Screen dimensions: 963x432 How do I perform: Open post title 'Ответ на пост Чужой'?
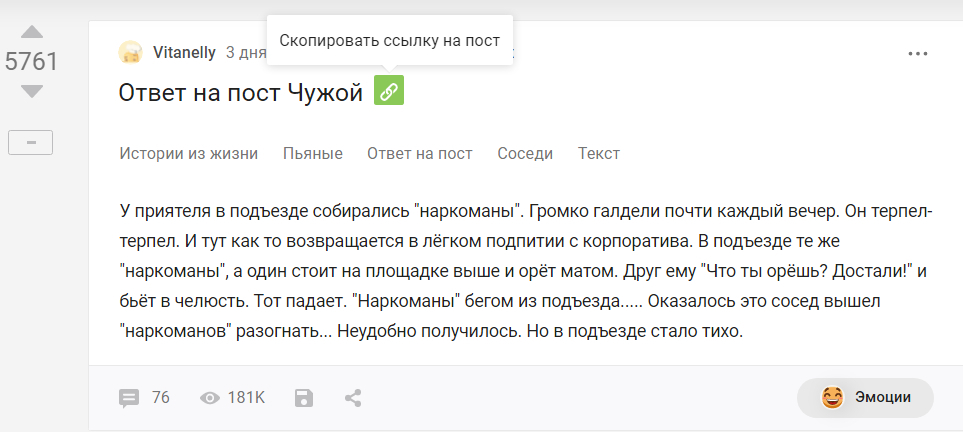[x=241, y=93]
